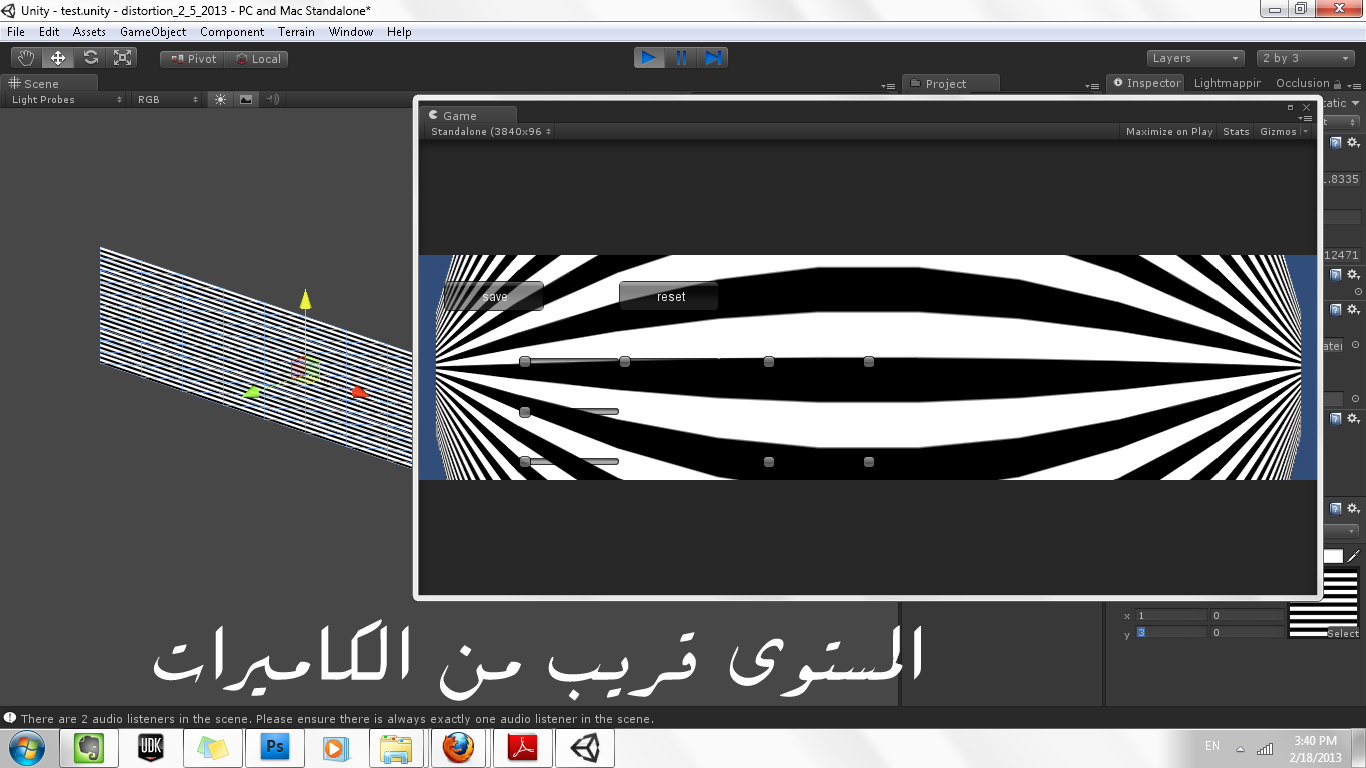Screen dimensions: 1366x768
Task: Click the save button in Game view
Action: pos(494,296)
